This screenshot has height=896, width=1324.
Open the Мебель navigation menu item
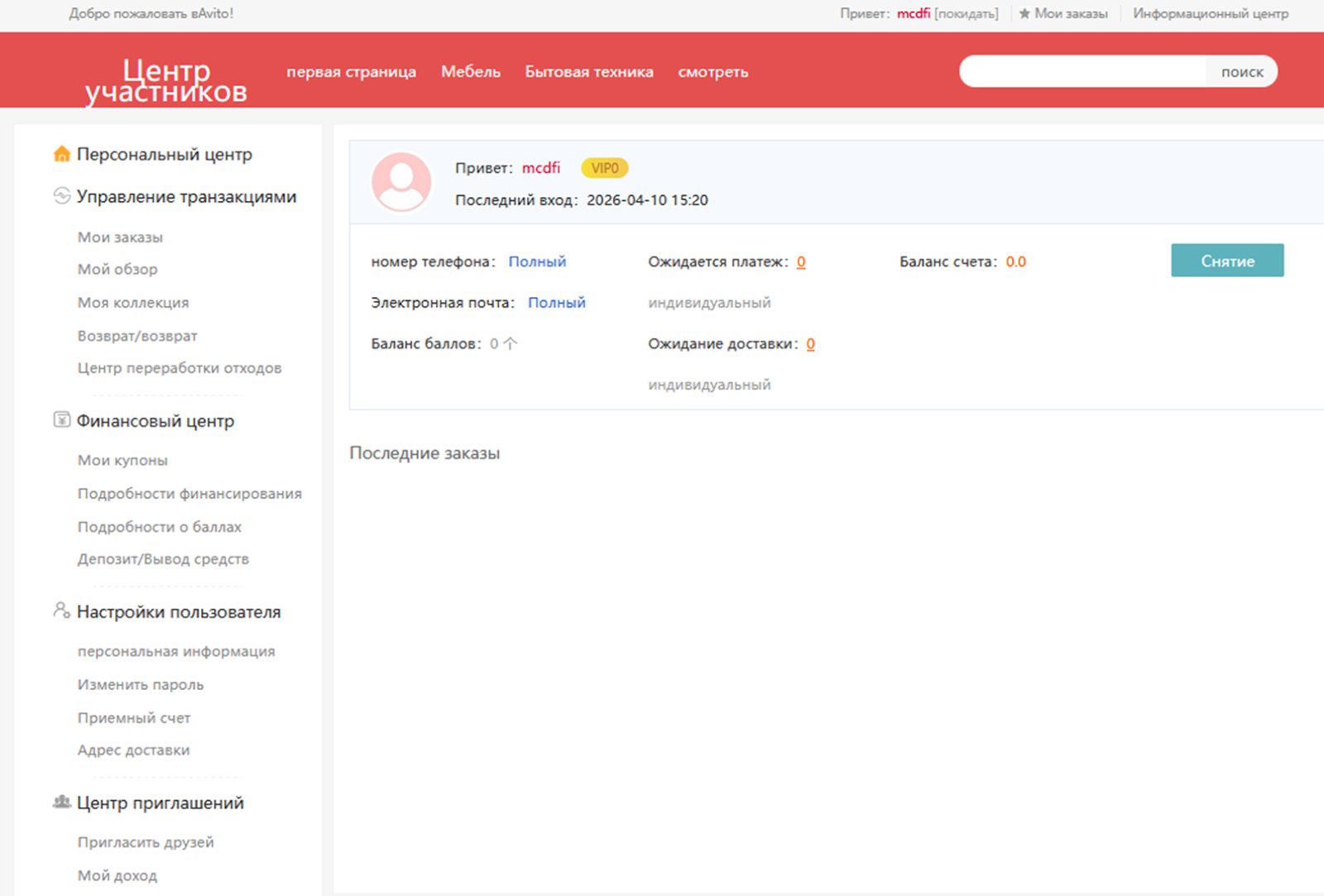(470, 72)
